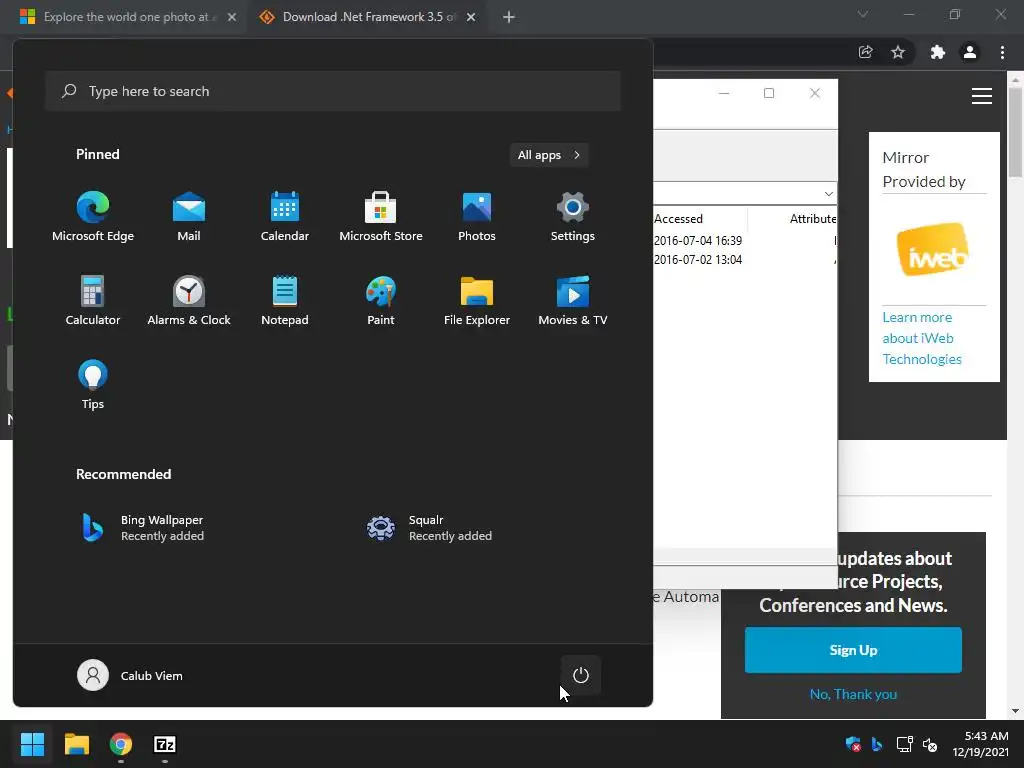
Task: Open Microsoft Edge from pinned apps
Action: (93, 217)
